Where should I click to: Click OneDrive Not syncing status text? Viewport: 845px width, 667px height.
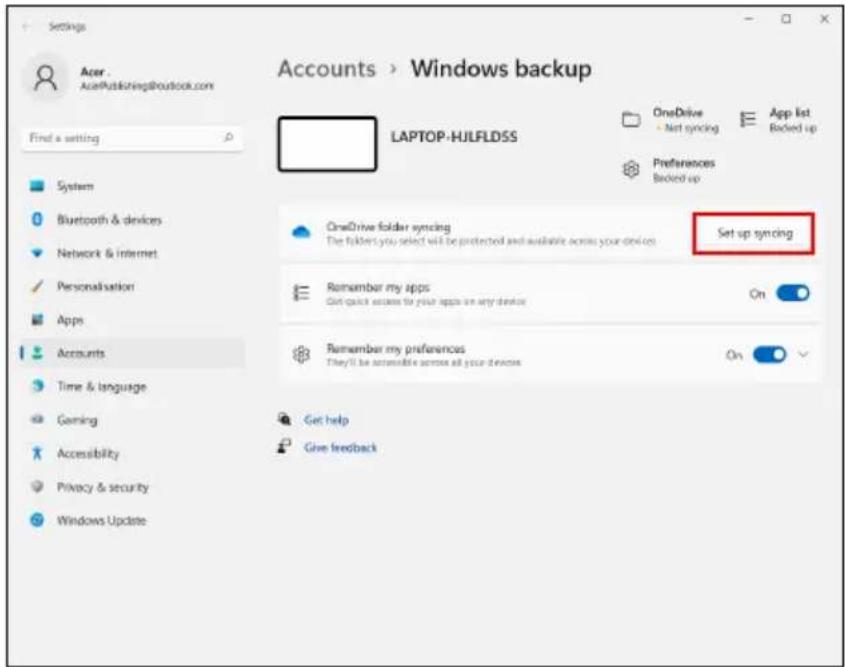click(685, 120)
